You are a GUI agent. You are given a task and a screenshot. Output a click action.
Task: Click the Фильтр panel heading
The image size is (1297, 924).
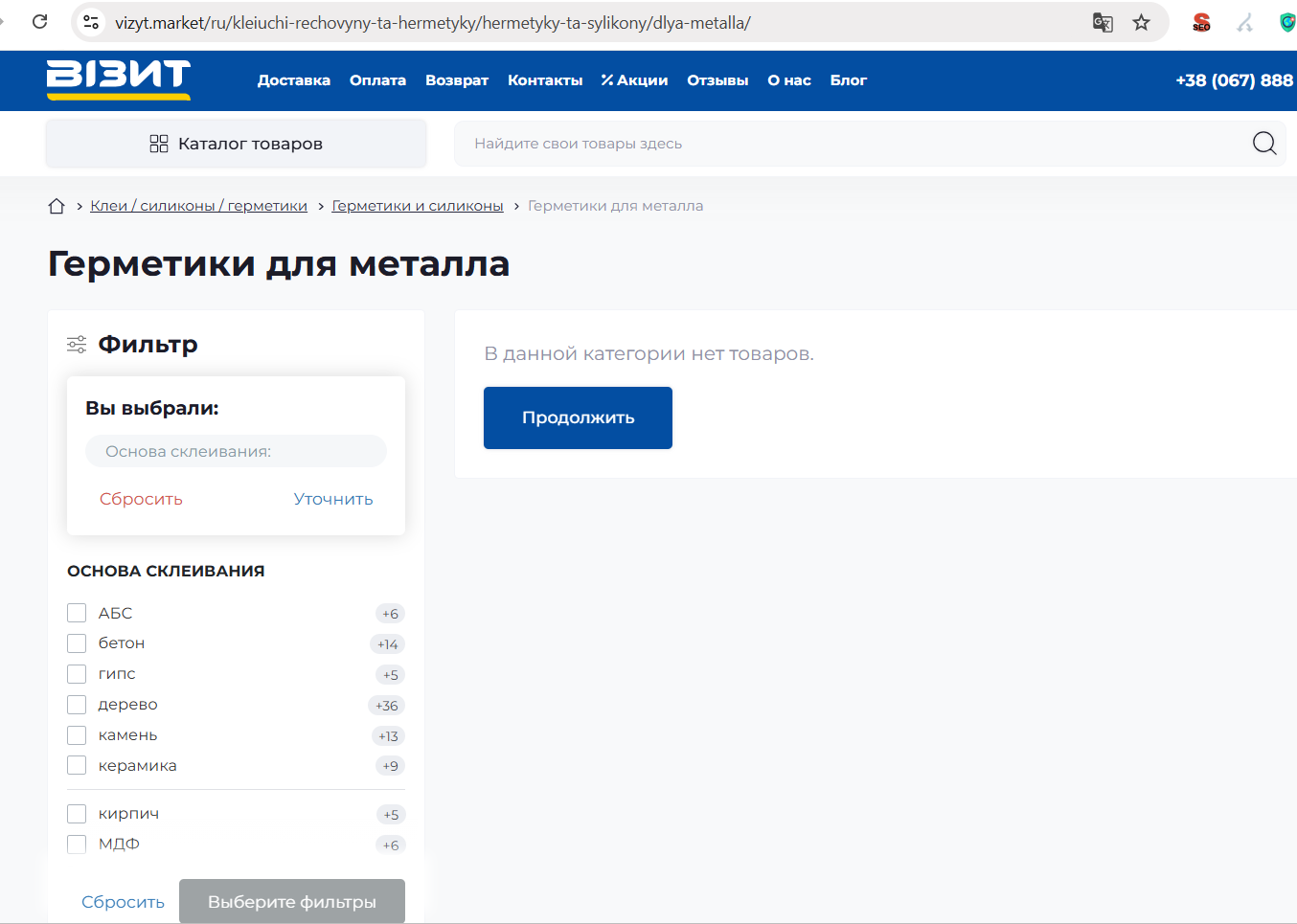pyautogui.click(x=148, y=345)
